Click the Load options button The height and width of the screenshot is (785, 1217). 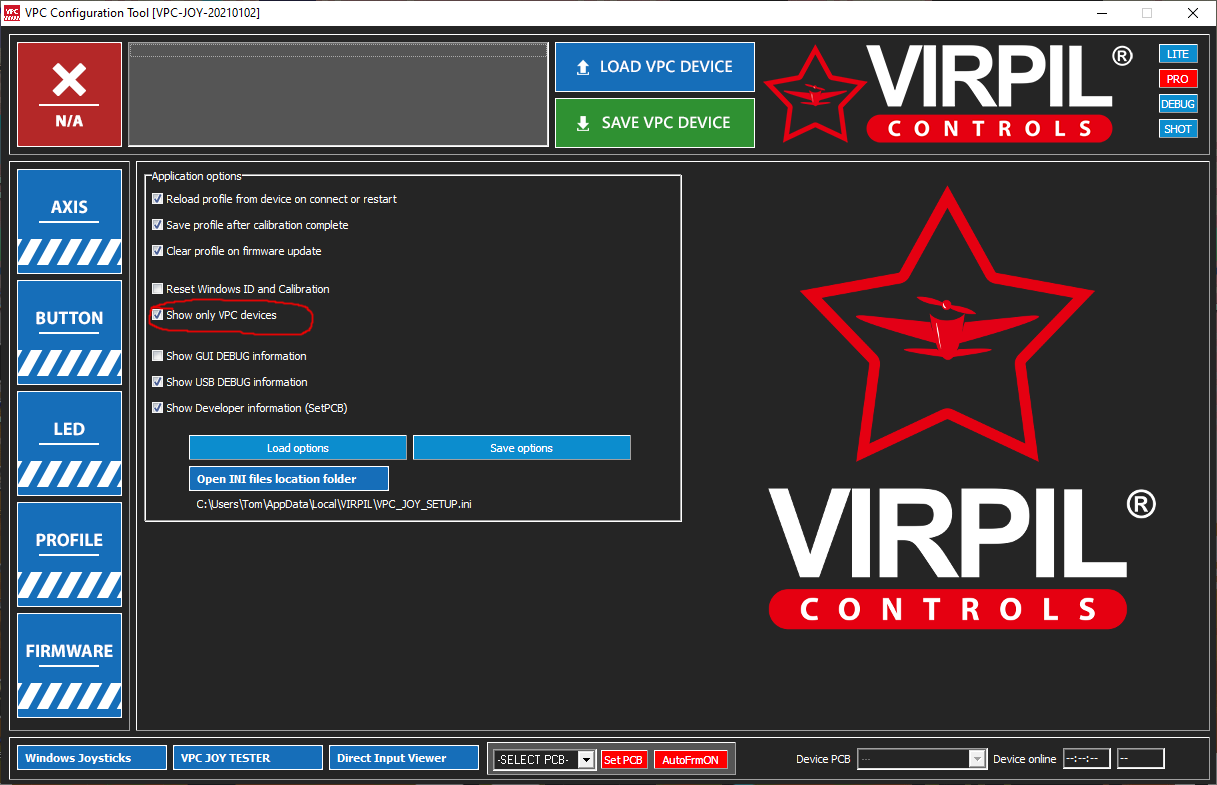298,448
